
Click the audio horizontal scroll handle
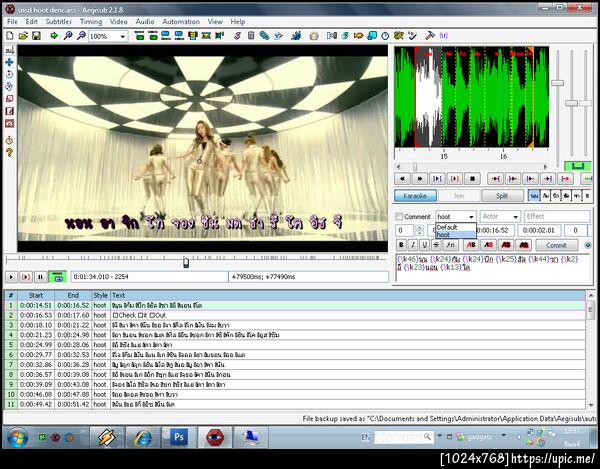415,166
